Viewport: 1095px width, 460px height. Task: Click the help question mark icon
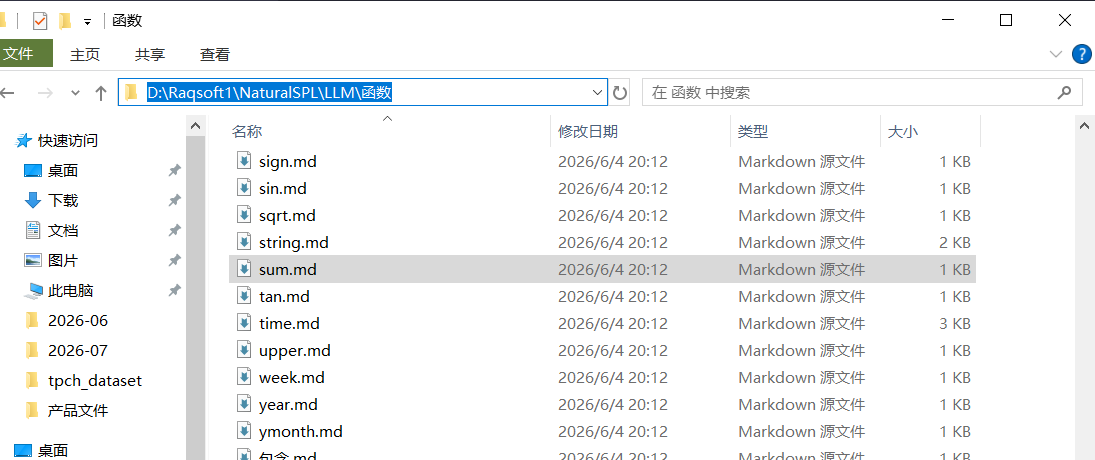point(1082,54)
